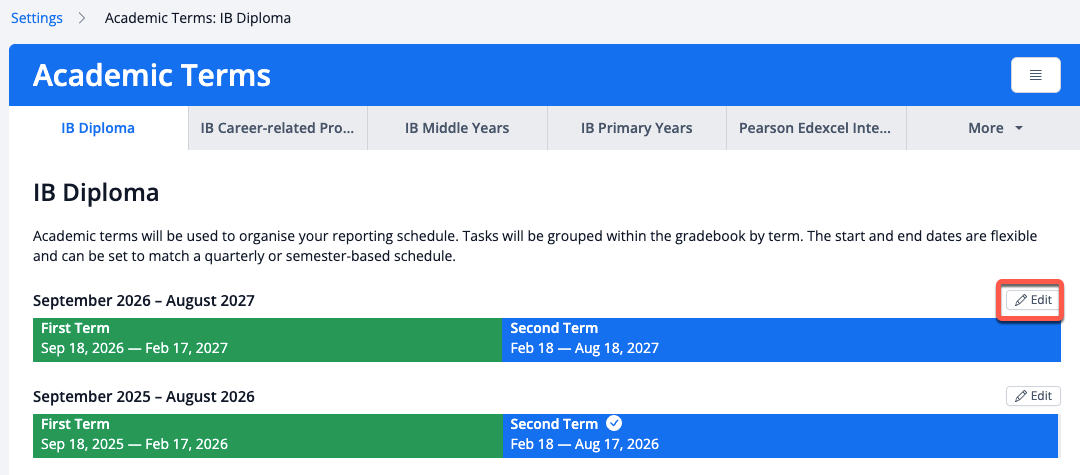Go to the IB Primary Years tab

[636, 128]
